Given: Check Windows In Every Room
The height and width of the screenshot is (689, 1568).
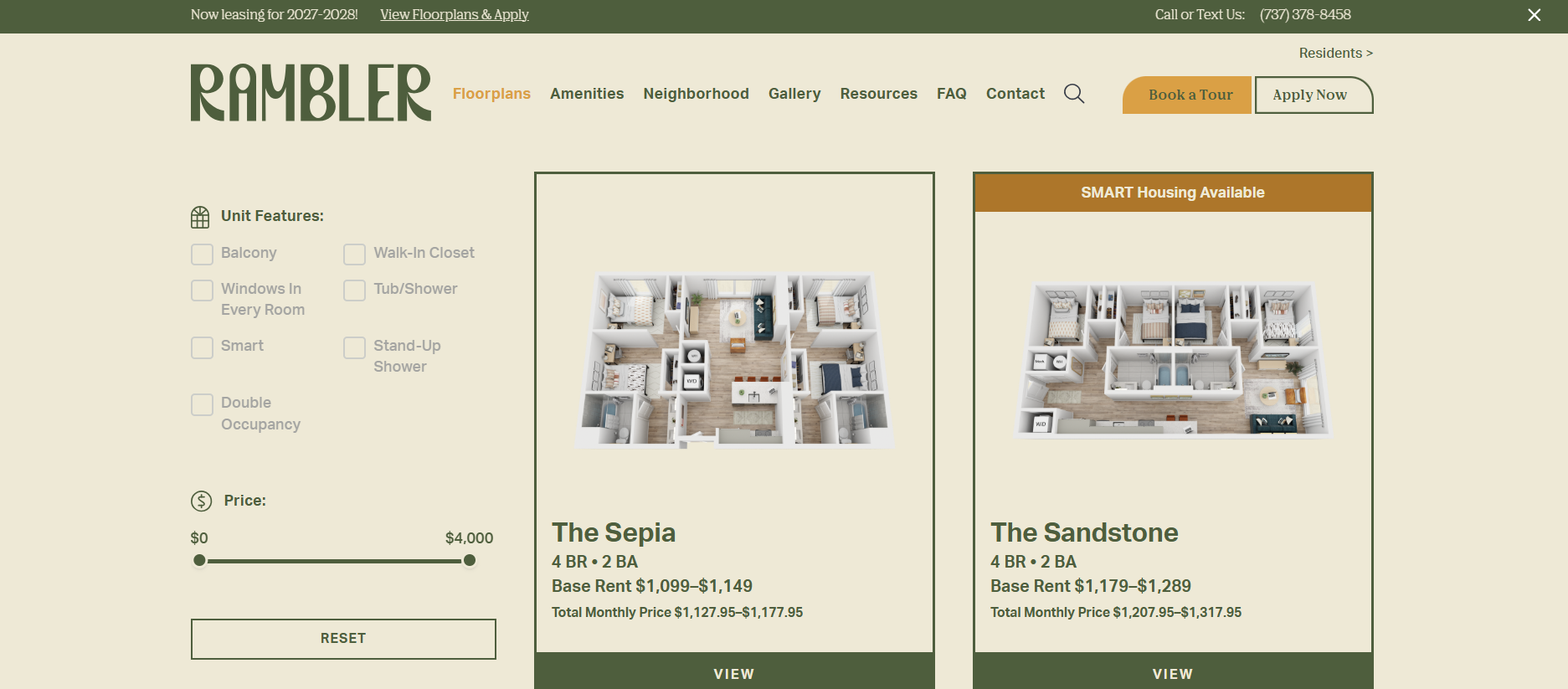Looking at the screenshot, I should [x=202, y=290].
